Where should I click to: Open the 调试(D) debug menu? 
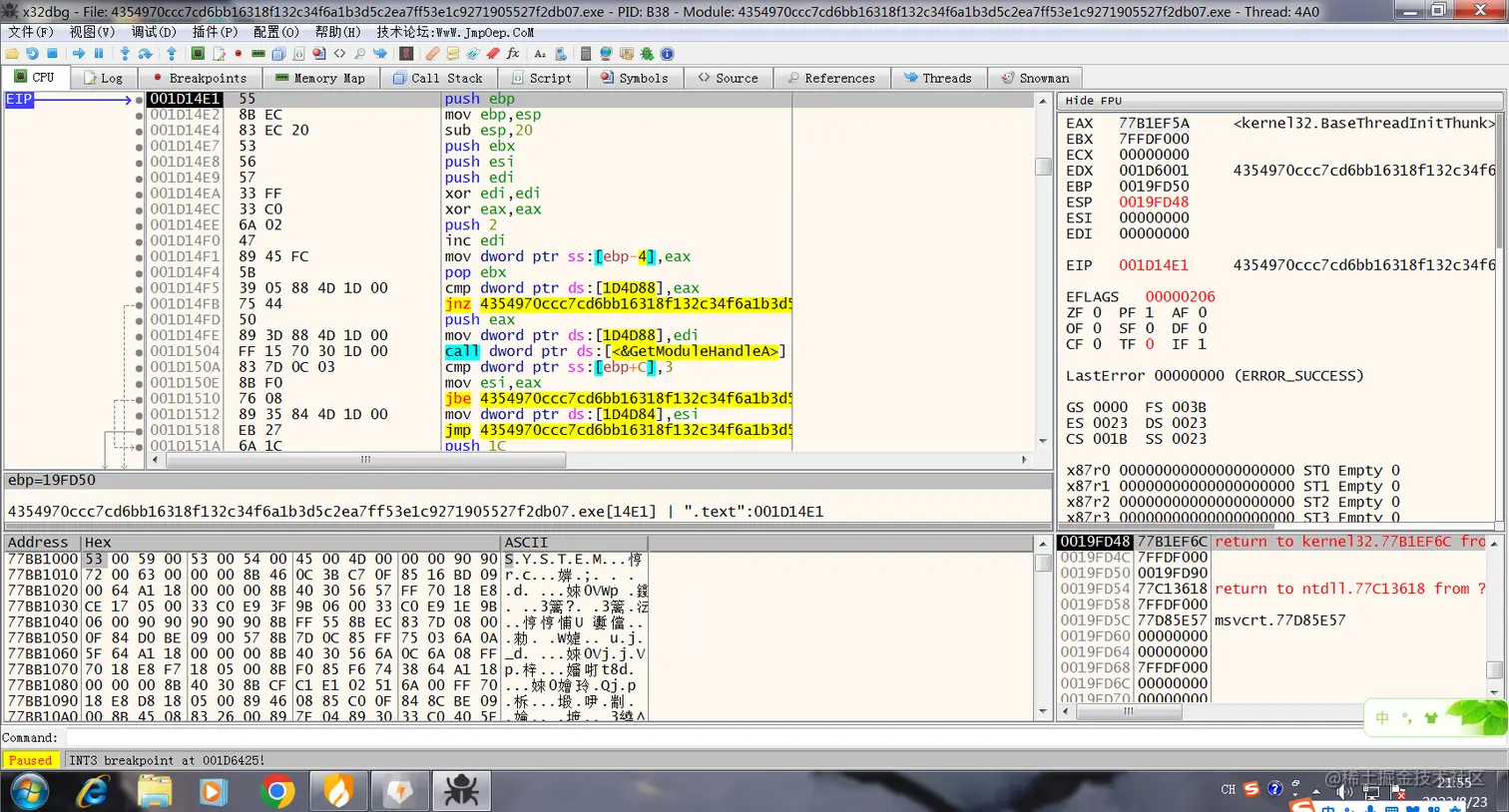click(x=153, y=32)
